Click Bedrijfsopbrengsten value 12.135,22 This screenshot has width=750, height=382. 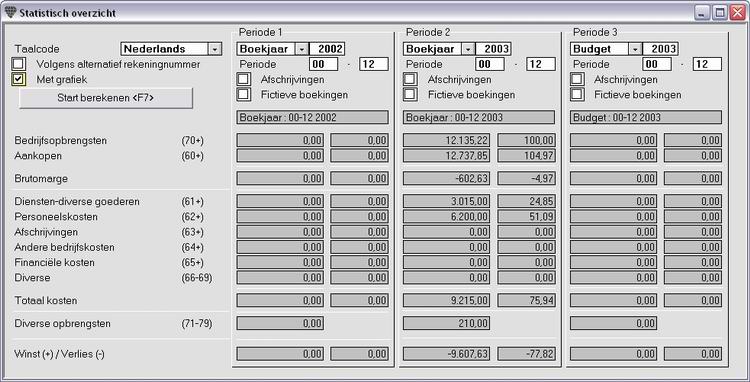point(446,141)
